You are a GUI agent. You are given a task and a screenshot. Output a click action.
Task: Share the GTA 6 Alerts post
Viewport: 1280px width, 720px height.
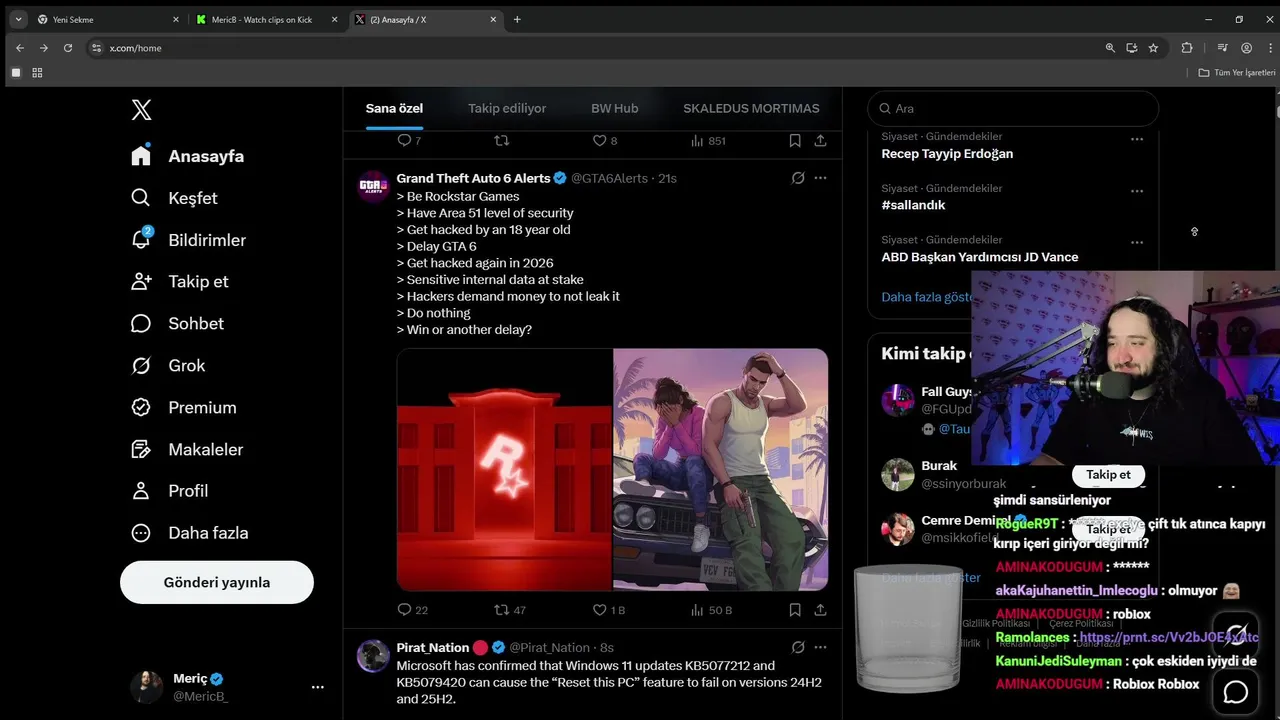click(820, 610)
